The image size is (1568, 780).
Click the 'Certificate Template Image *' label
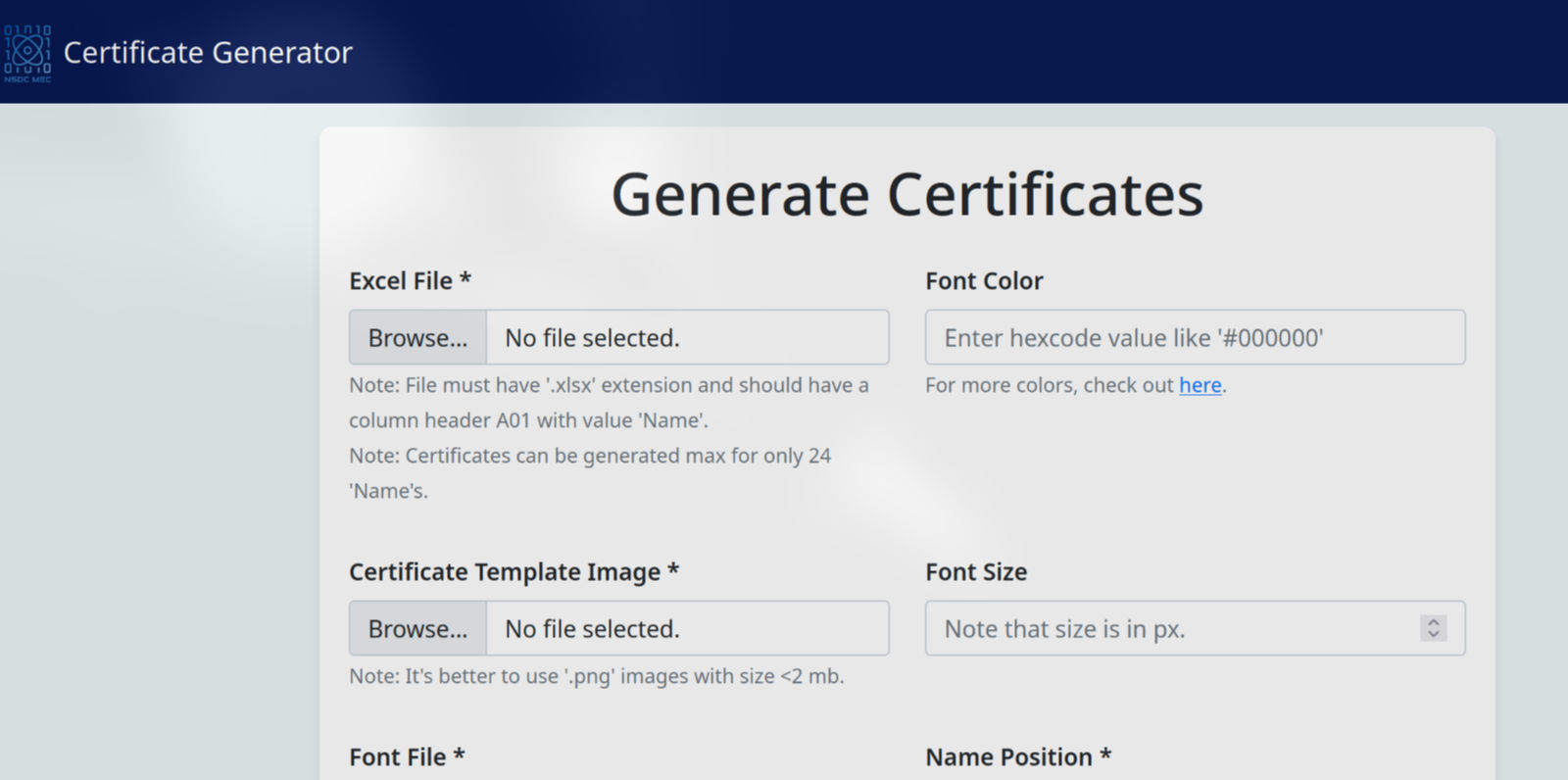(x=514, y=572)
